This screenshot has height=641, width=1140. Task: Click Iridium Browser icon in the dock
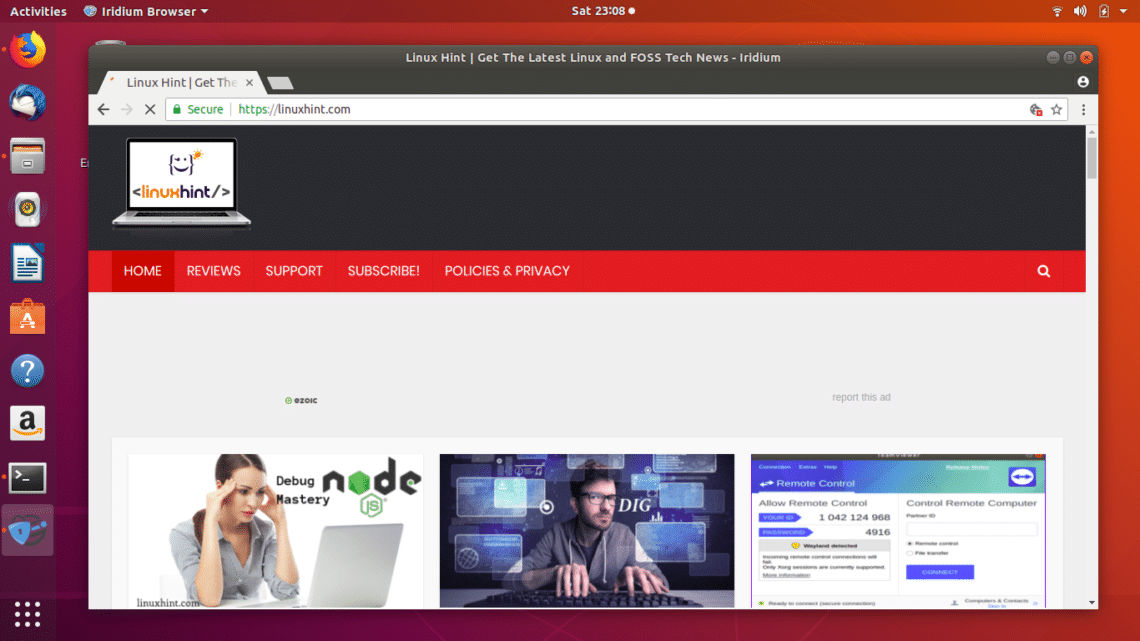click(x=28, y=531)
